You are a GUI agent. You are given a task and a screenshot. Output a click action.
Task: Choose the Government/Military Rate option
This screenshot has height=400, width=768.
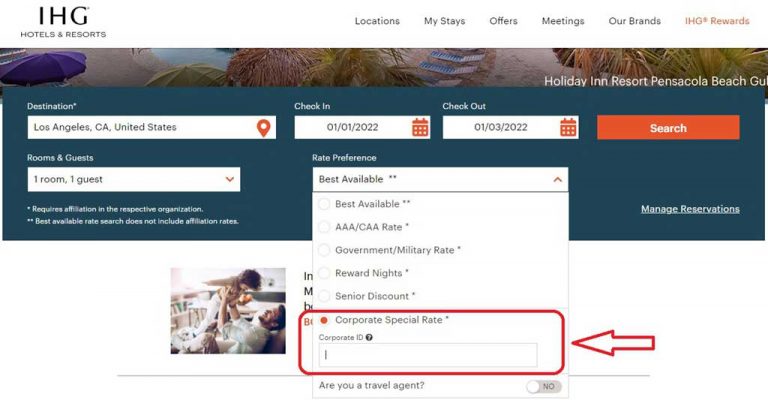coord(324,250)
